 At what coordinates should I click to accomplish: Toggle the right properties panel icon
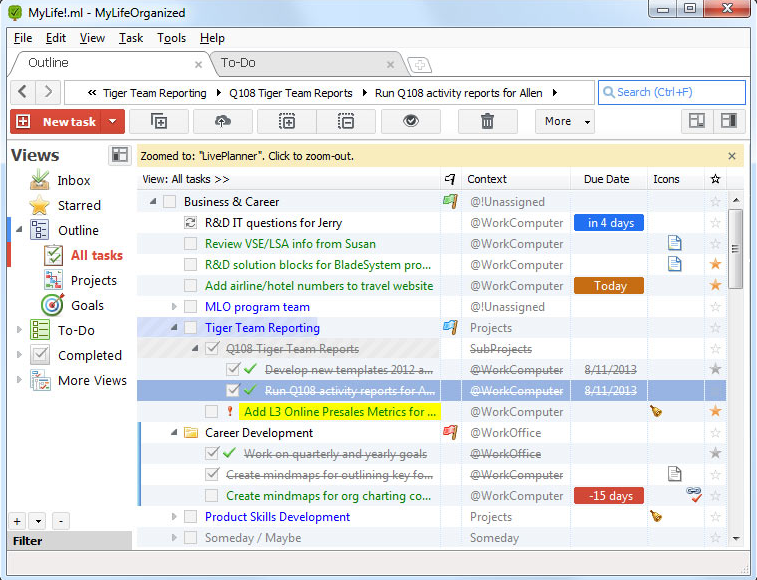pyautogui.click(x=728, y=121)
